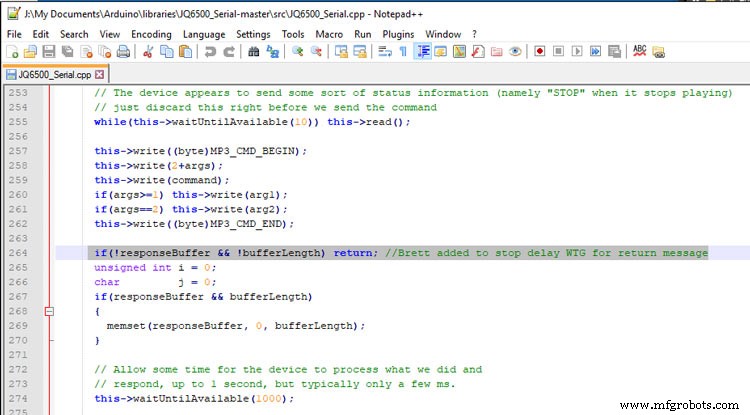Screen dimensions: 750x415
Task: Toggle the Show indent guide button
Action: (x=423, y=51)
